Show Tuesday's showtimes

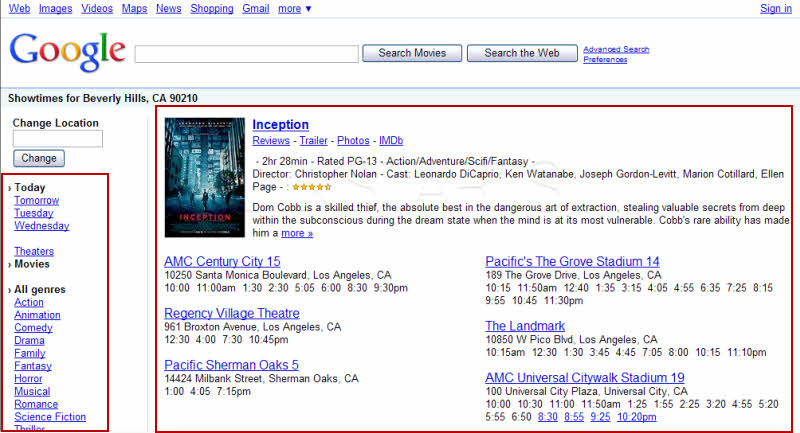click(x=34, y=213)
